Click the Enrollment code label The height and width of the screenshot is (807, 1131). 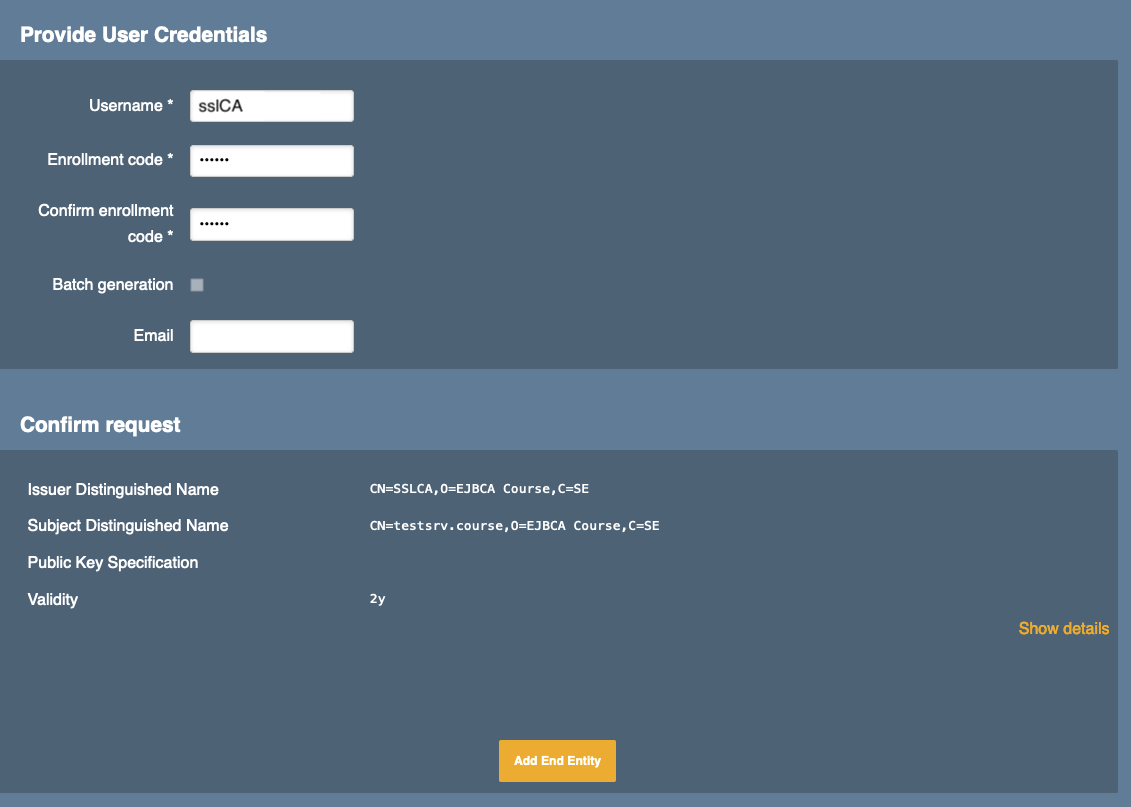pos(110,159)
